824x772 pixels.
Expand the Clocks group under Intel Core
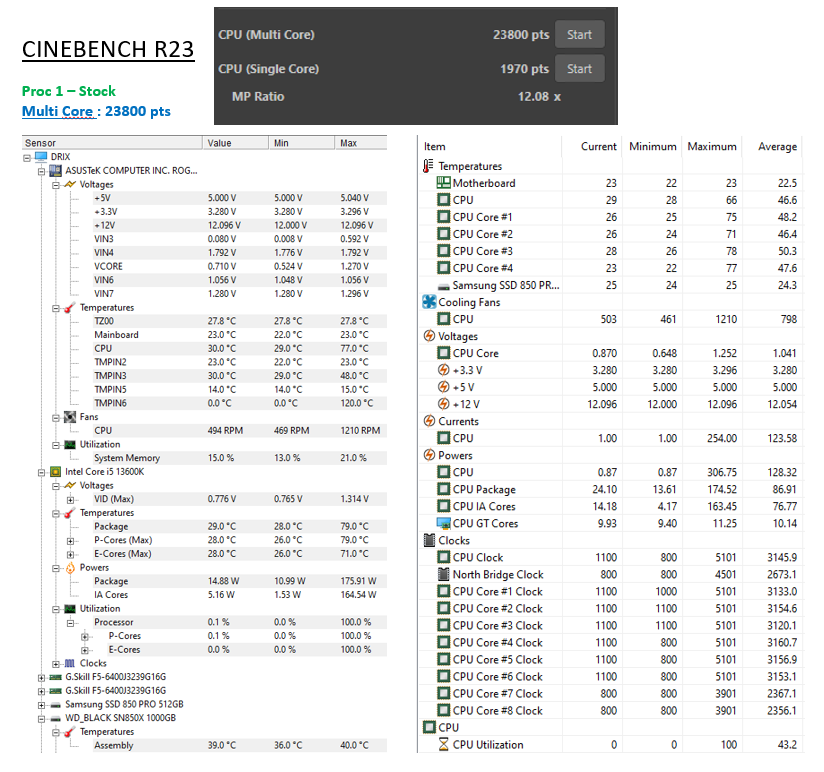pyautogui.click(x=56, y=664)
